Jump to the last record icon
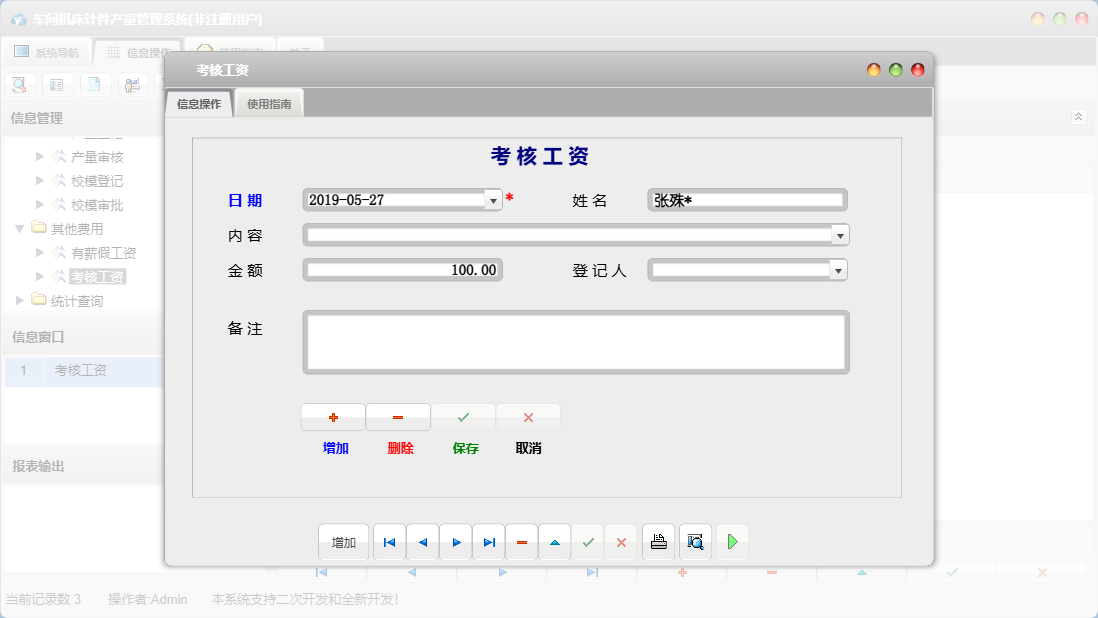This screenshot has height=618, width=1098. point(488,541)
